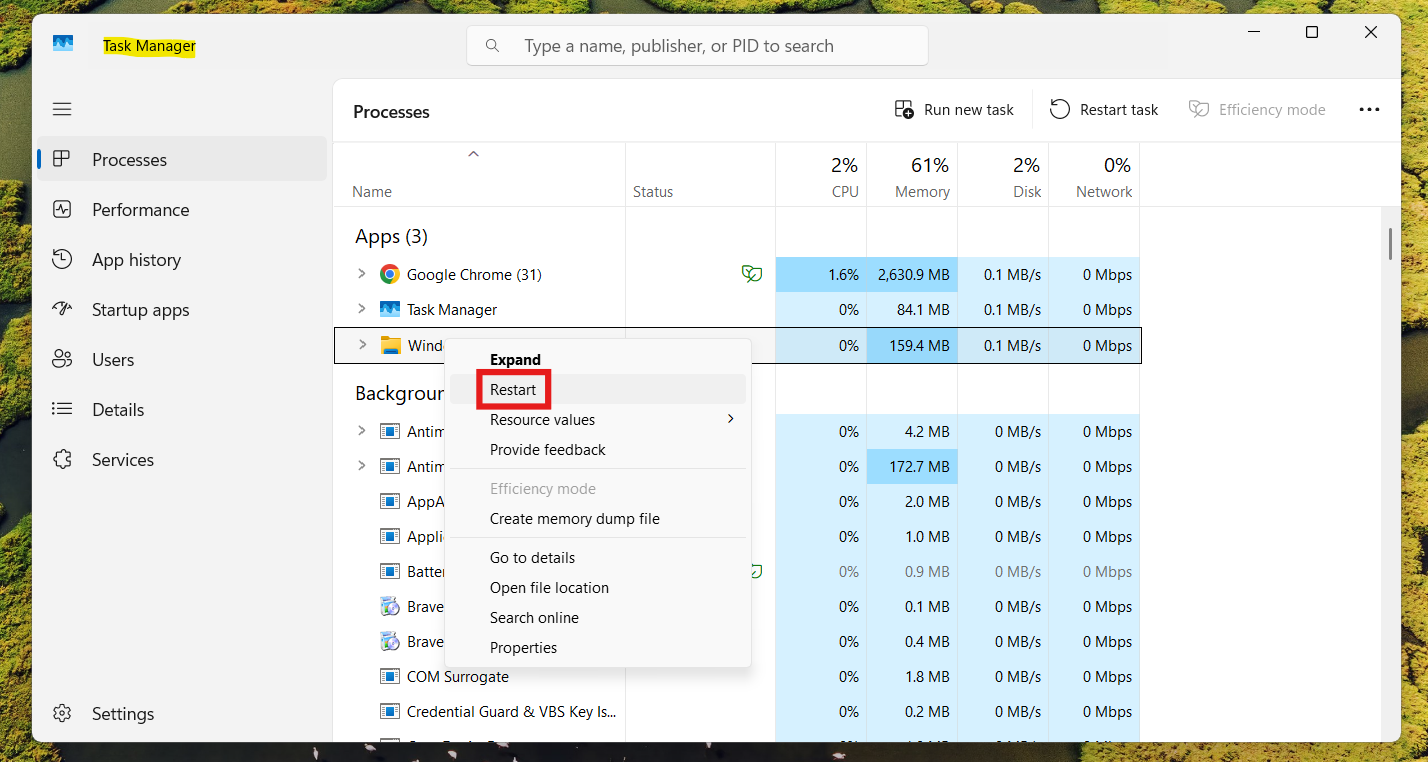The height and width of the screenshot is (762, 1428).
Task: Select Restart from the context menu
Action: click(x=513, y=389)
